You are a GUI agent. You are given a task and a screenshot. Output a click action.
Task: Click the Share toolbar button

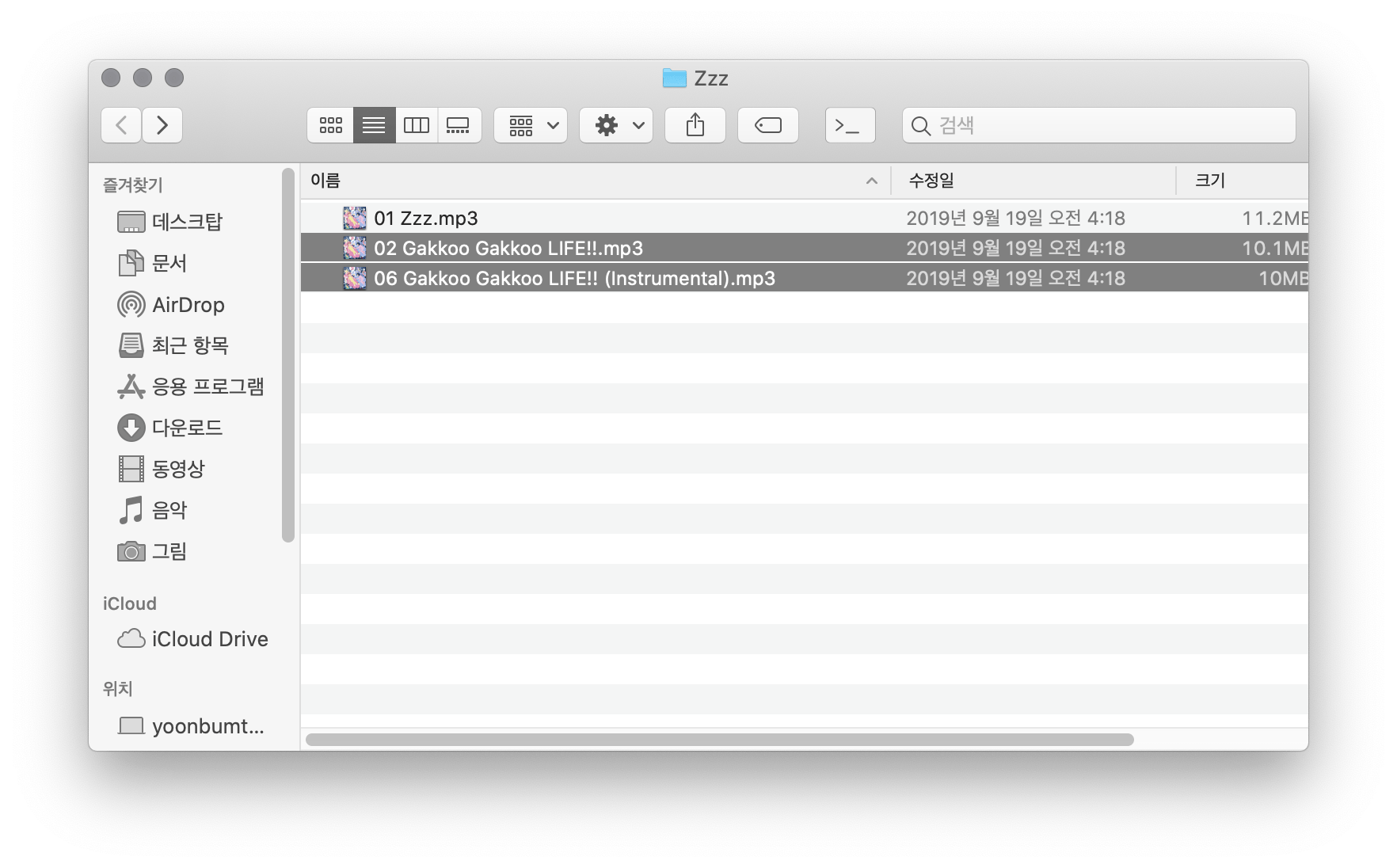click(695, 125)
